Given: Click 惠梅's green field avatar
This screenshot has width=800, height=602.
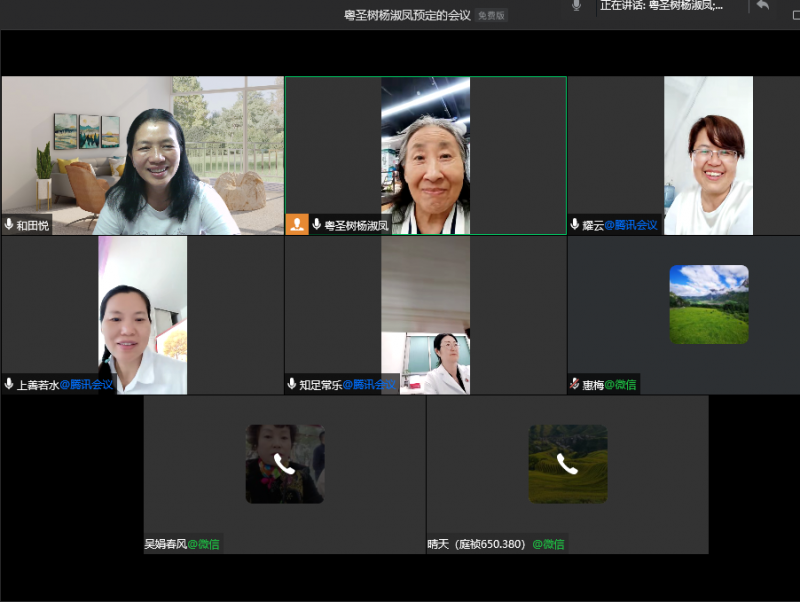Looking at the screenshot, I should (709, 304).
